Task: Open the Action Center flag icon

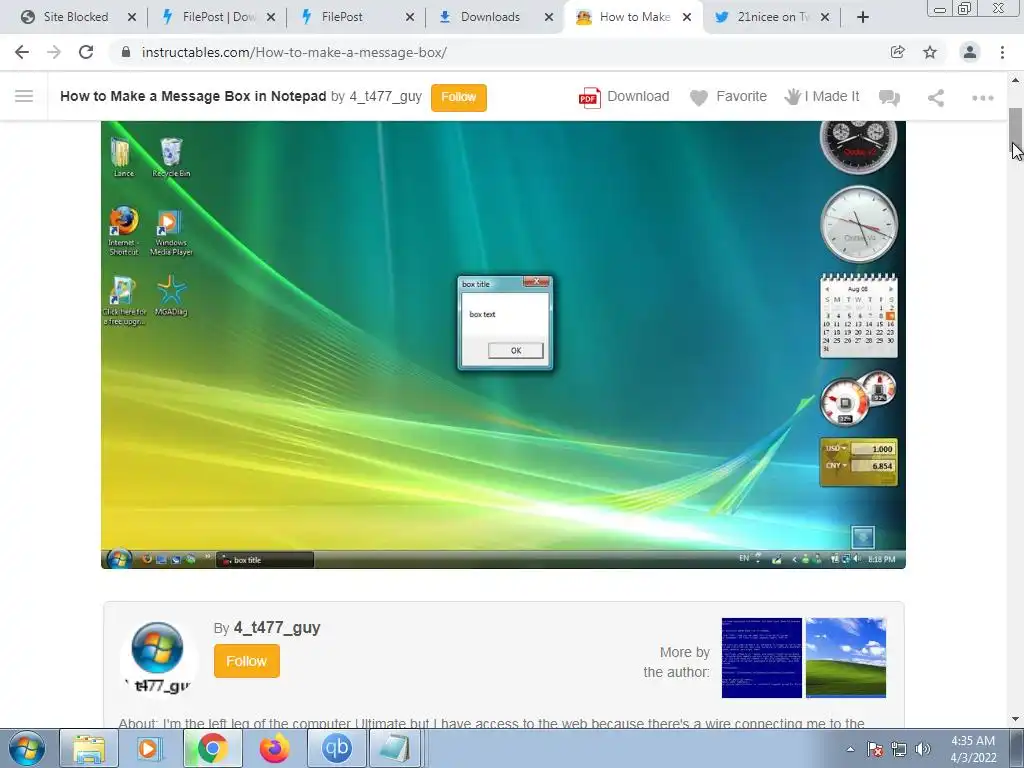Action: click(x=874, y=749)
